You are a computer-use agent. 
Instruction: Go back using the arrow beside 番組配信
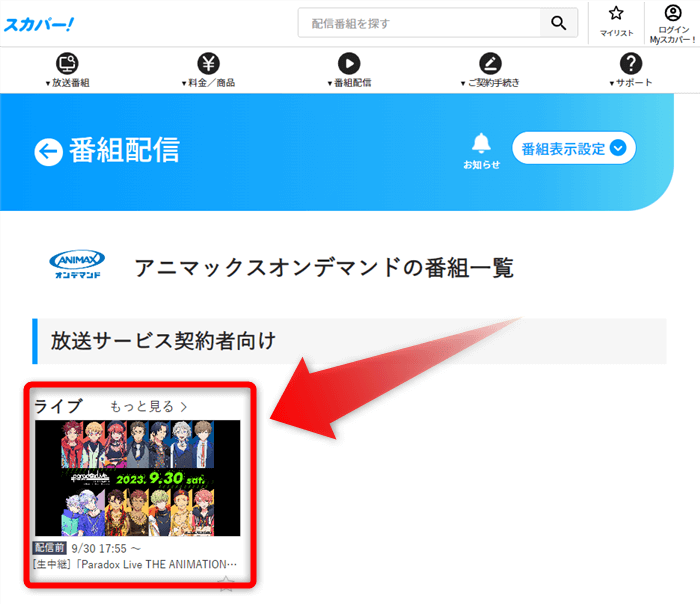click(x=48, y=152)
